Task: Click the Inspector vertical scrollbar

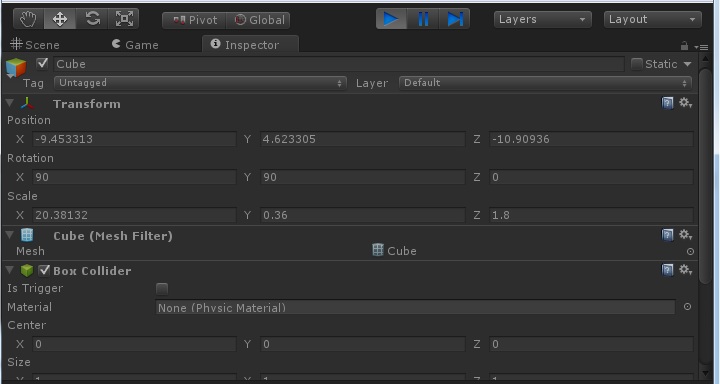Action: (706, 175)
